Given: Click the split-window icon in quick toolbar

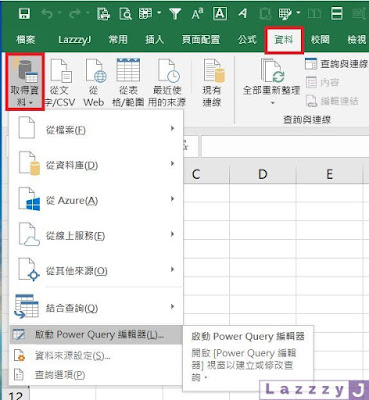Looking at the screenshot, I should click(336, 14).
